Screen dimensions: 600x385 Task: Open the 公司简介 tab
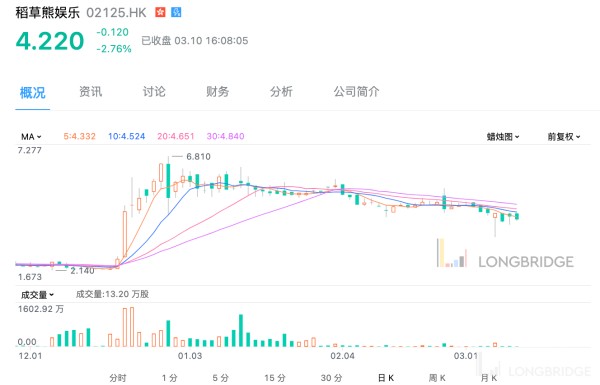click(356, 92)
